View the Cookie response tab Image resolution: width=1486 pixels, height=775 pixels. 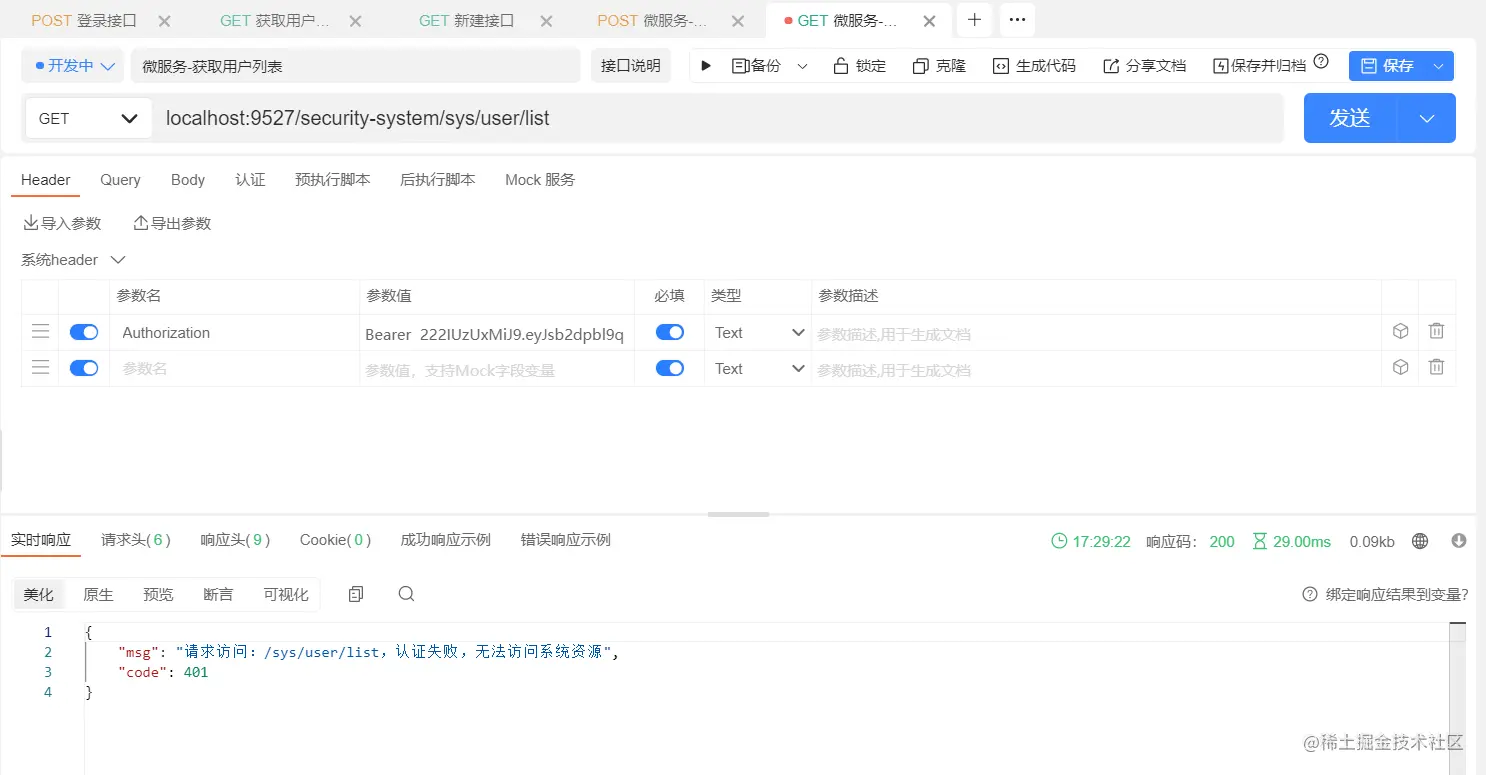pos(335,540)
